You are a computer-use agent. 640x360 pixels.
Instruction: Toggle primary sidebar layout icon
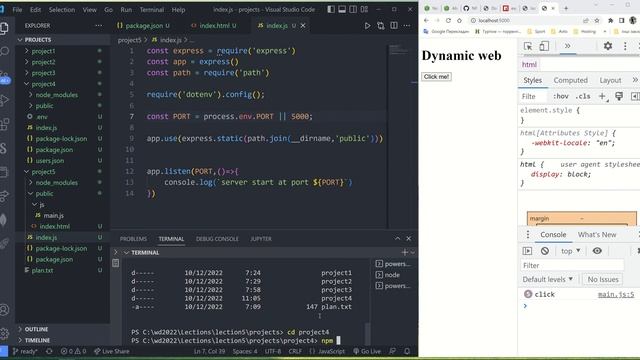[x=331, y=9]
